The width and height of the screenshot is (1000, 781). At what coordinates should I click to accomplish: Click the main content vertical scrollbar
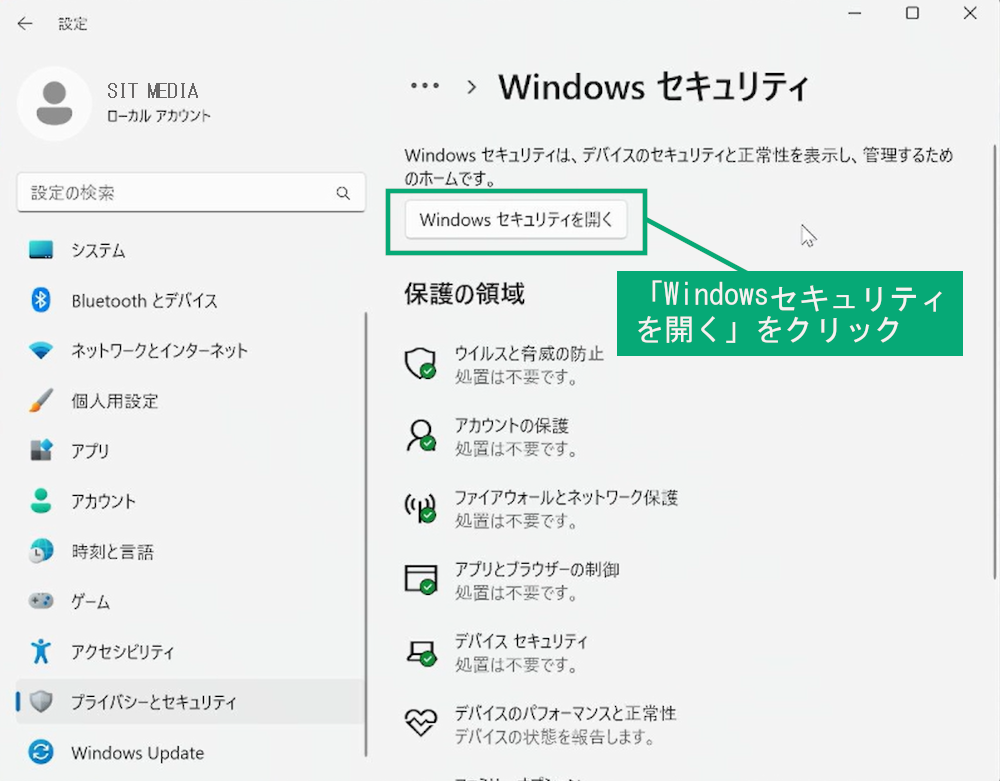(996, 362)
